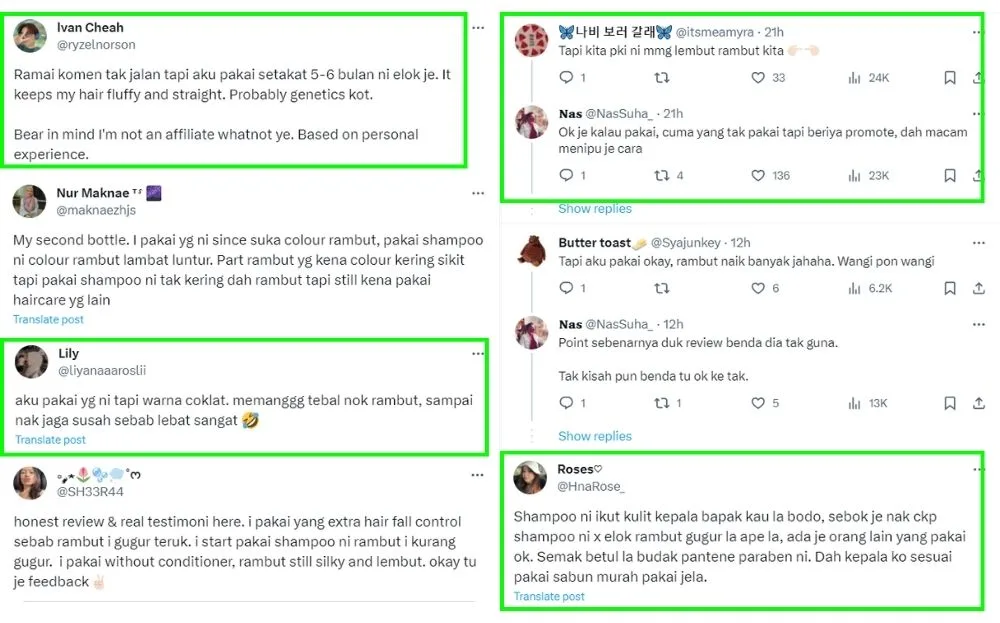Translate Lily's post
The width and height of the screenshot is (1000, 623).
pyautogui.click(x=50, y=440)
